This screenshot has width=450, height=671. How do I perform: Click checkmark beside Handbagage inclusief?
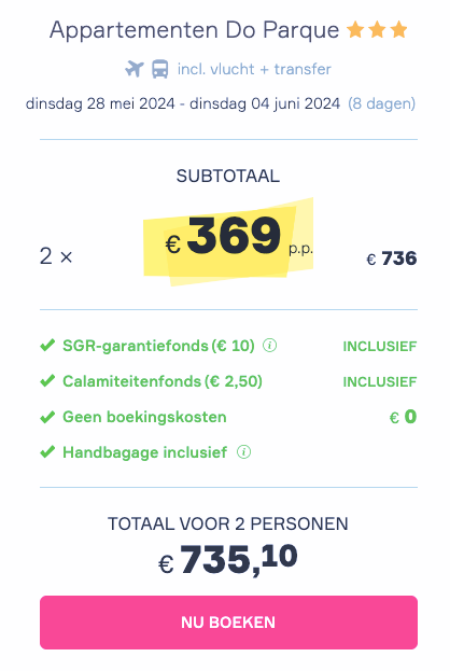coord(47,452)
